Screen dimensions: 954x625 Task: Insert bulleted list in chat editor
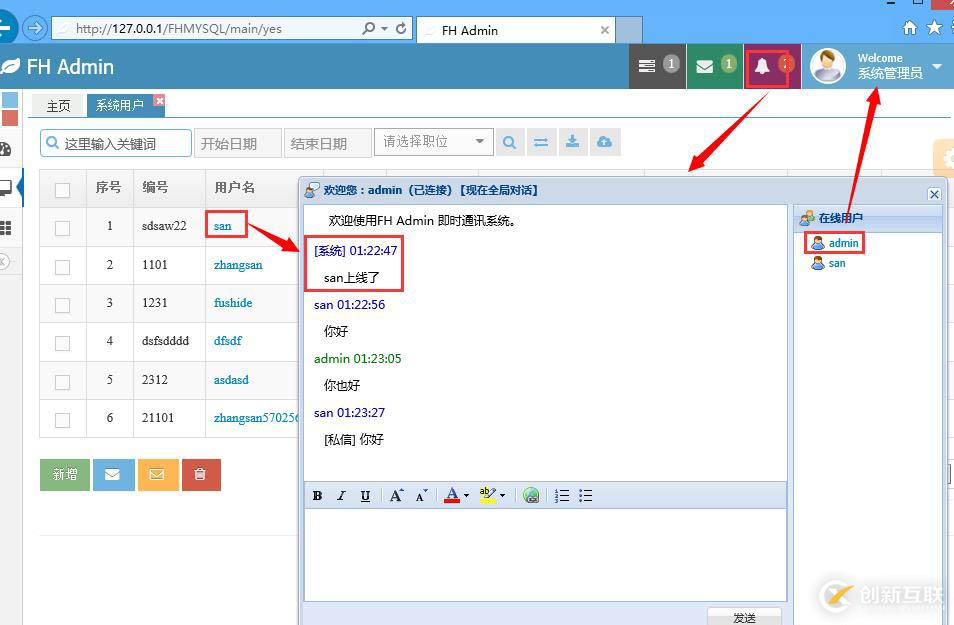click(586, 495)
